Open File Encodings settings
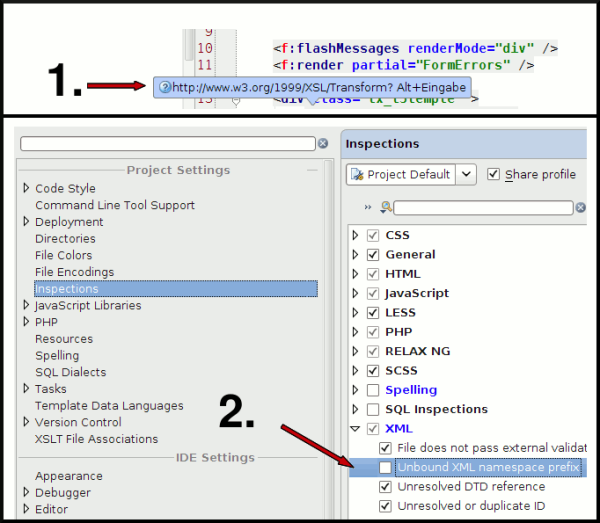This screenshot has width=600, height=523. click(x=75, y=272)
